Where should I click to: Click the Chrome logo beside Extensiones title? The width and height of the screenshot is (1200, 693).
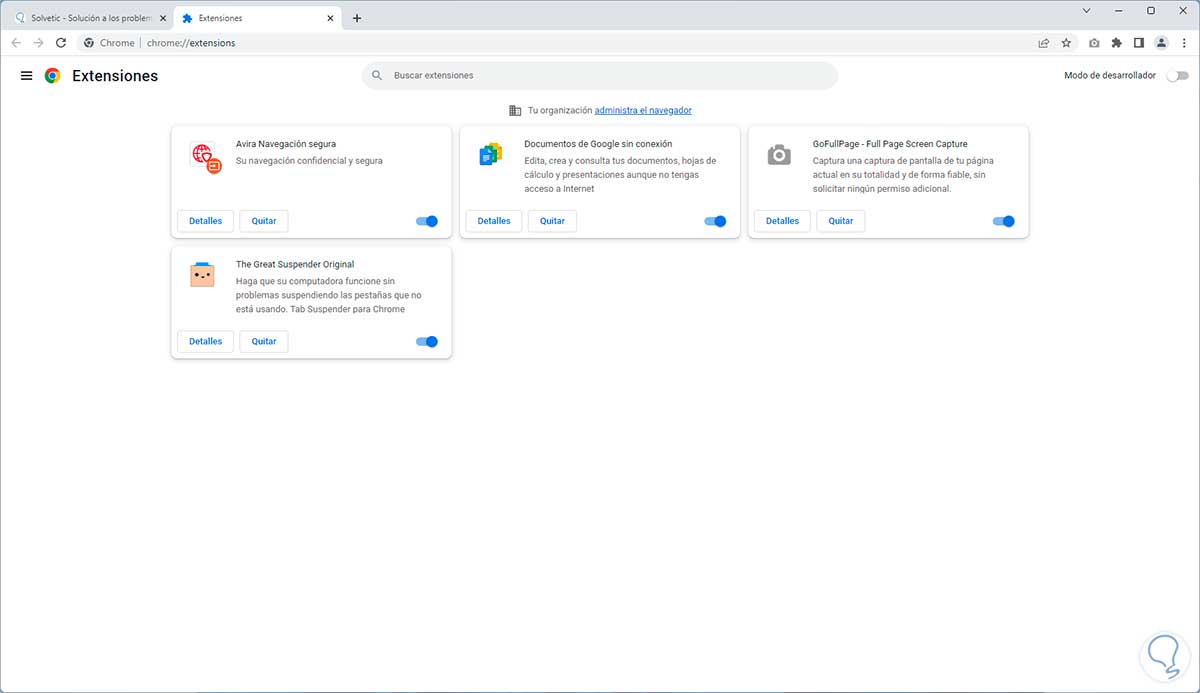coord(52,76)
